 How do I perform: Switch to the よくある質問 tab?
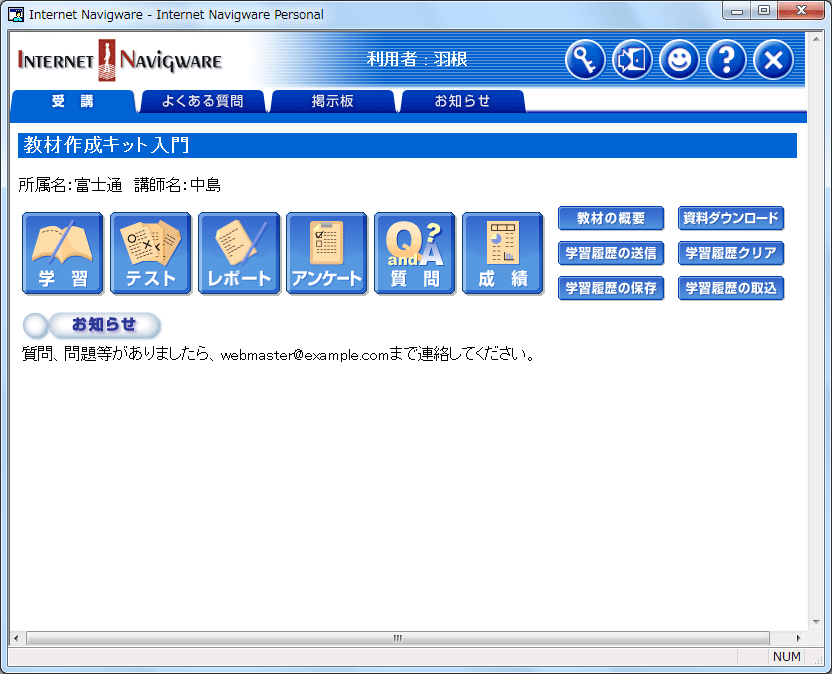point(202,101)
